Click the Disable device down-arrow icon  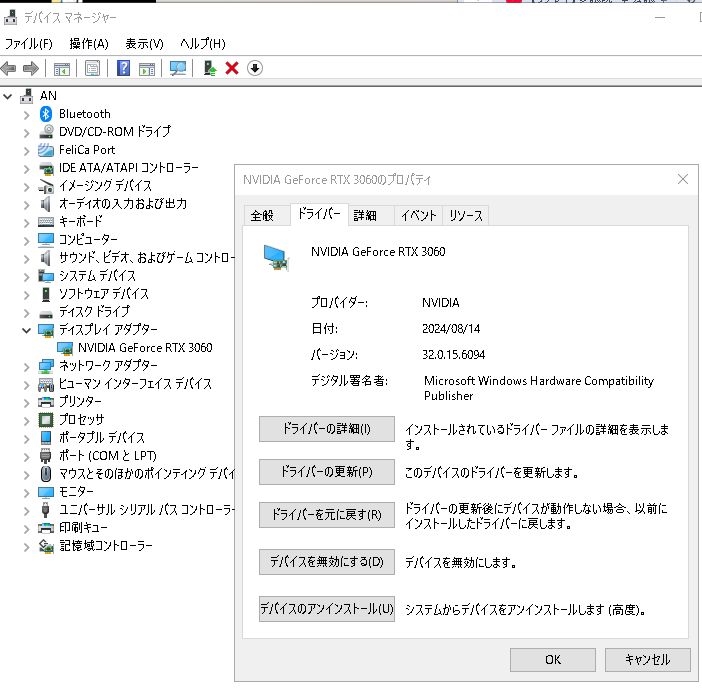pyautogui.click(x=255, y=68)
